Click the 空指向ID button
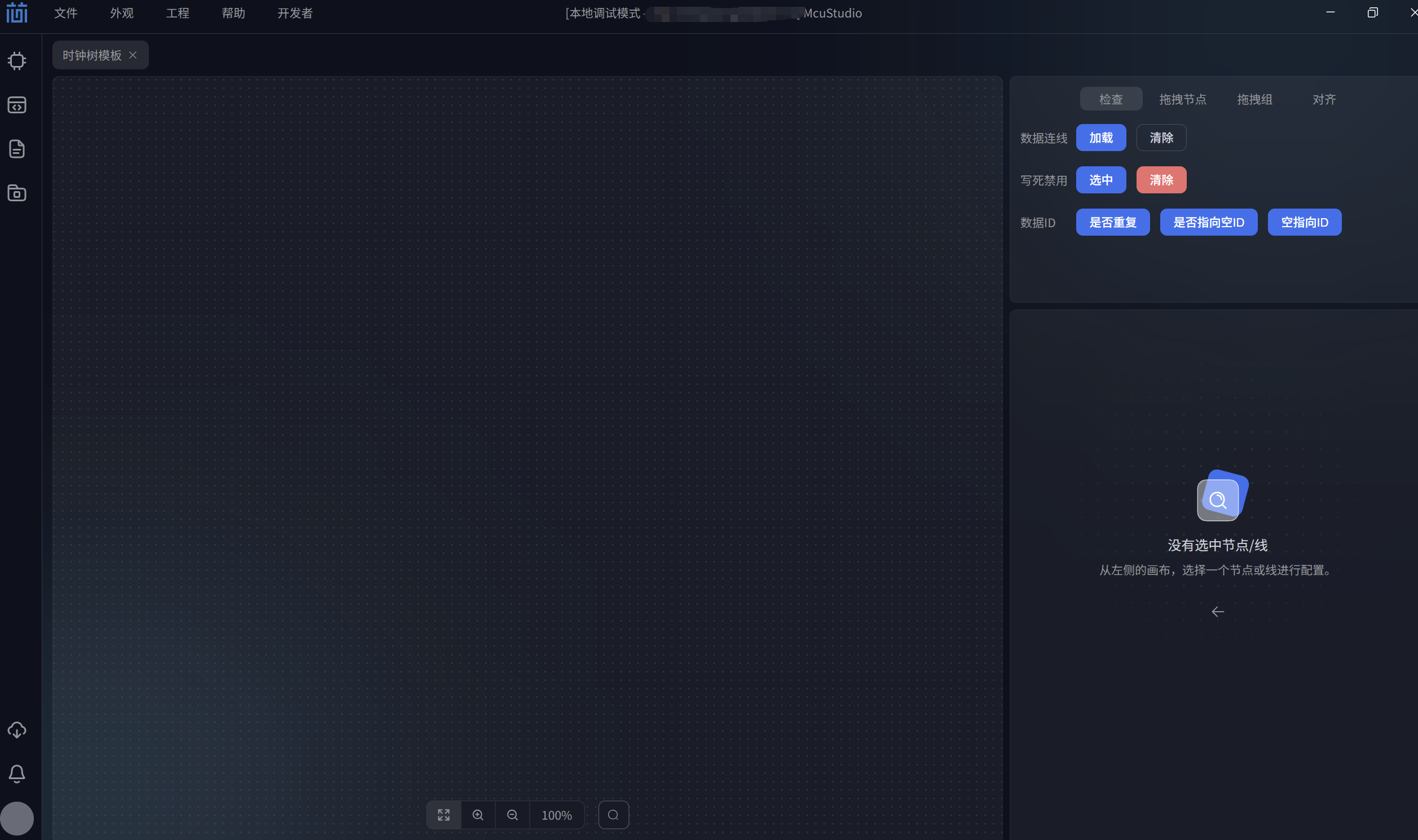This screenshot has width=1418, height=840. tap(1304, 223)
